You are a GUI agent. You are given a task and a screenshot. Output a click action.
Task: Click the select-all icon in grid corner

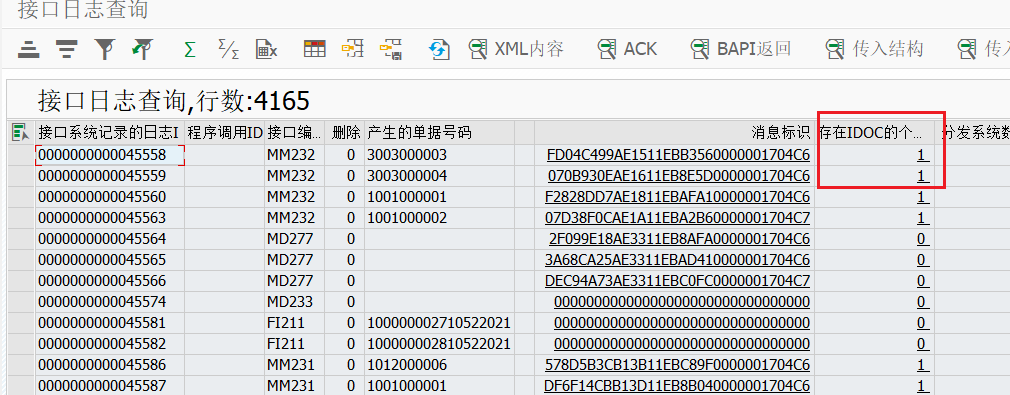pyautogui.click(x=21, y=133)
